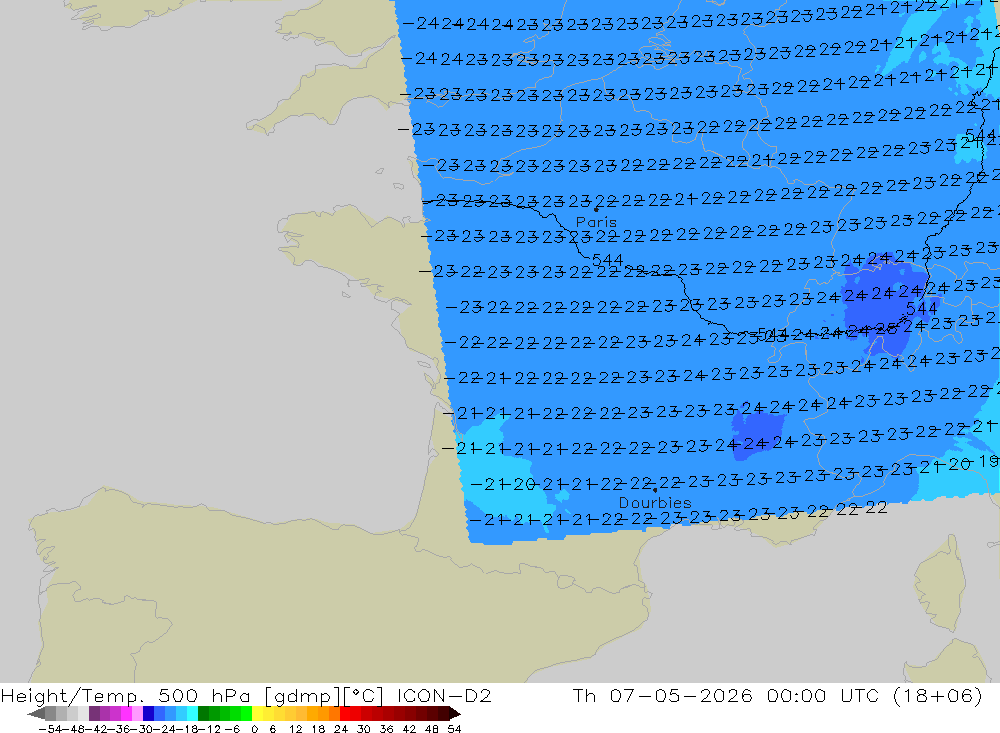Click the 00:00 UTC (18+06) forecast time

click(874, 695)
